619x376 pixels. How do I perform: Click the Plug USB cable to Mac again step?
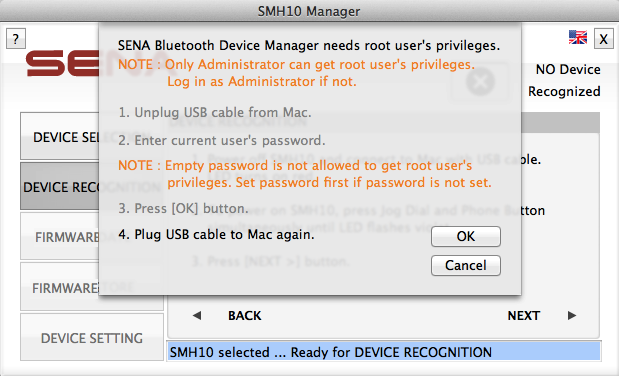point(216,235)
